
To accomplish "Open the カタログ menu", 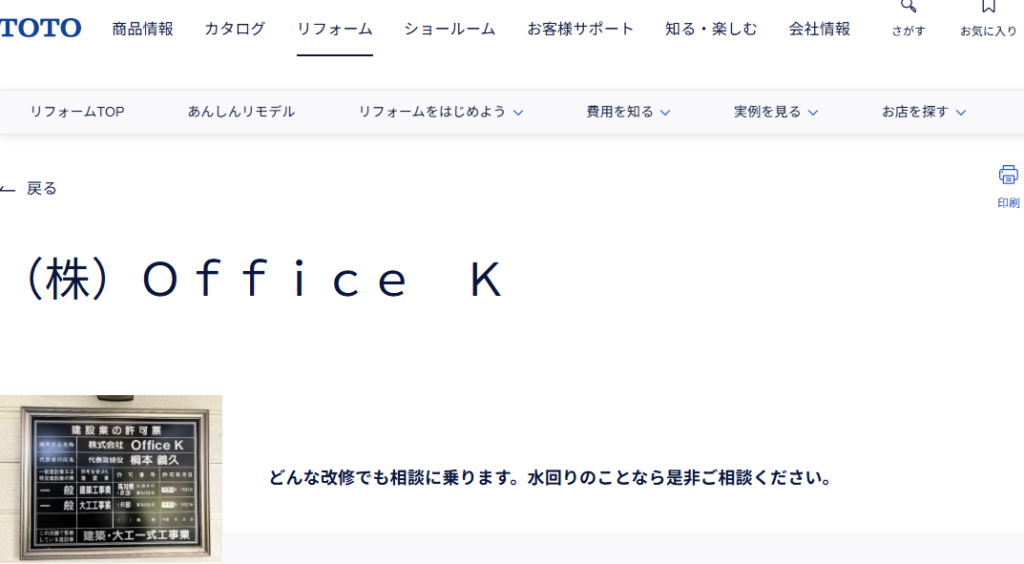I will pyautogui.click(x=235, y=29).
